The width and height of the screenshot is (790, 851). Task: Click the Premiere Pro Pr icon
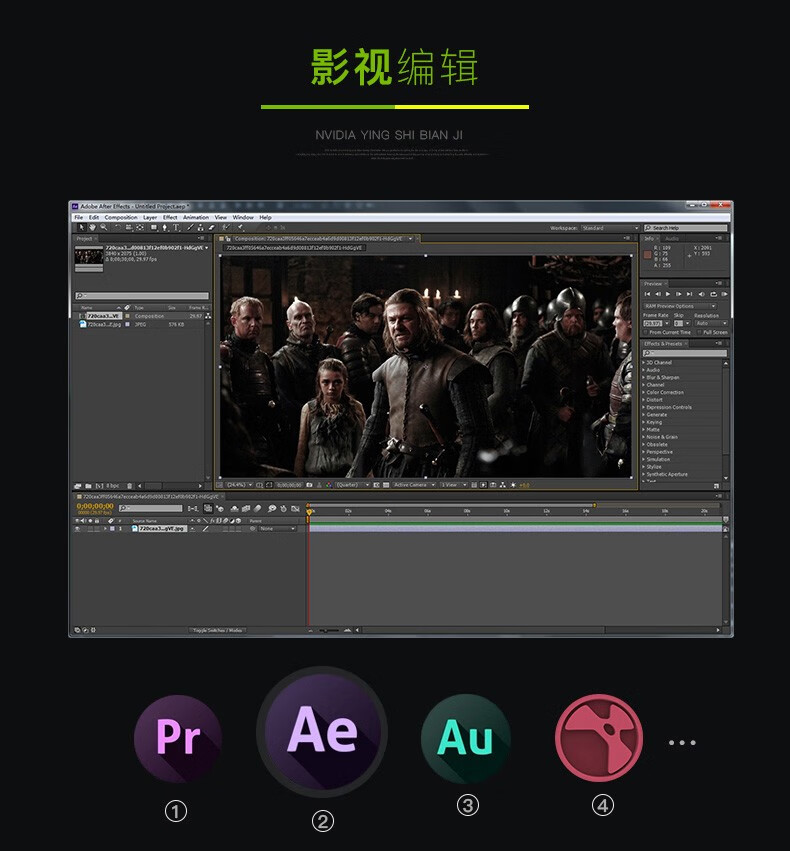coord(178,738)
